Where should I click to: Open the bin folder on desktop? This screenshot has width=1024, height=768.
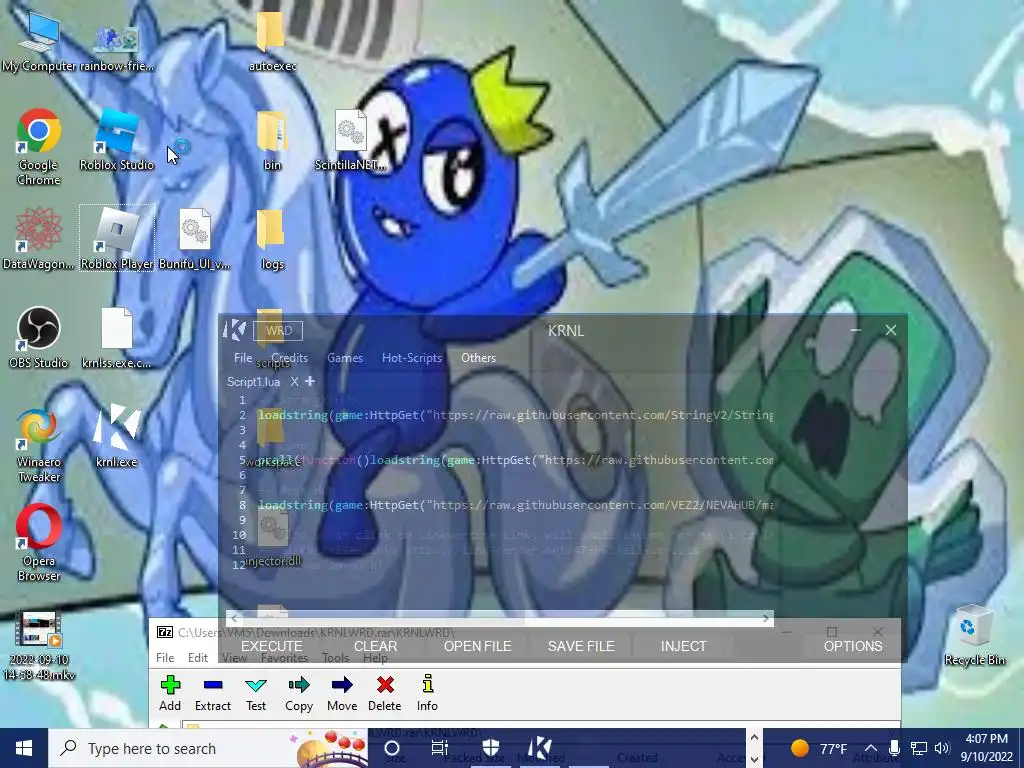click(272, 140)
